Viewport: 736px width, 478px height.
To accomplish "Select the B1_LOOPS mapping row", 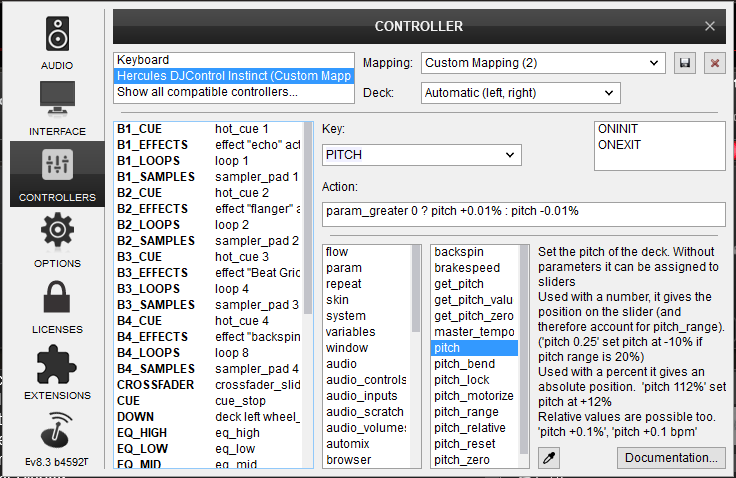I will [209, 161].
